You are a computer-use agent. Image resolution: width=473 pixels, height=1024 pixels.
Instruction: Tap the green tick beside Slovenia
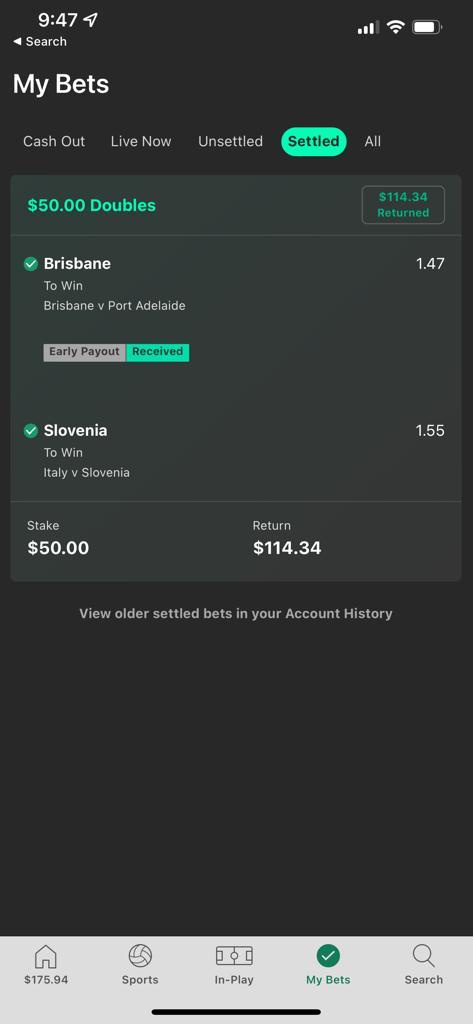point(31,431)
